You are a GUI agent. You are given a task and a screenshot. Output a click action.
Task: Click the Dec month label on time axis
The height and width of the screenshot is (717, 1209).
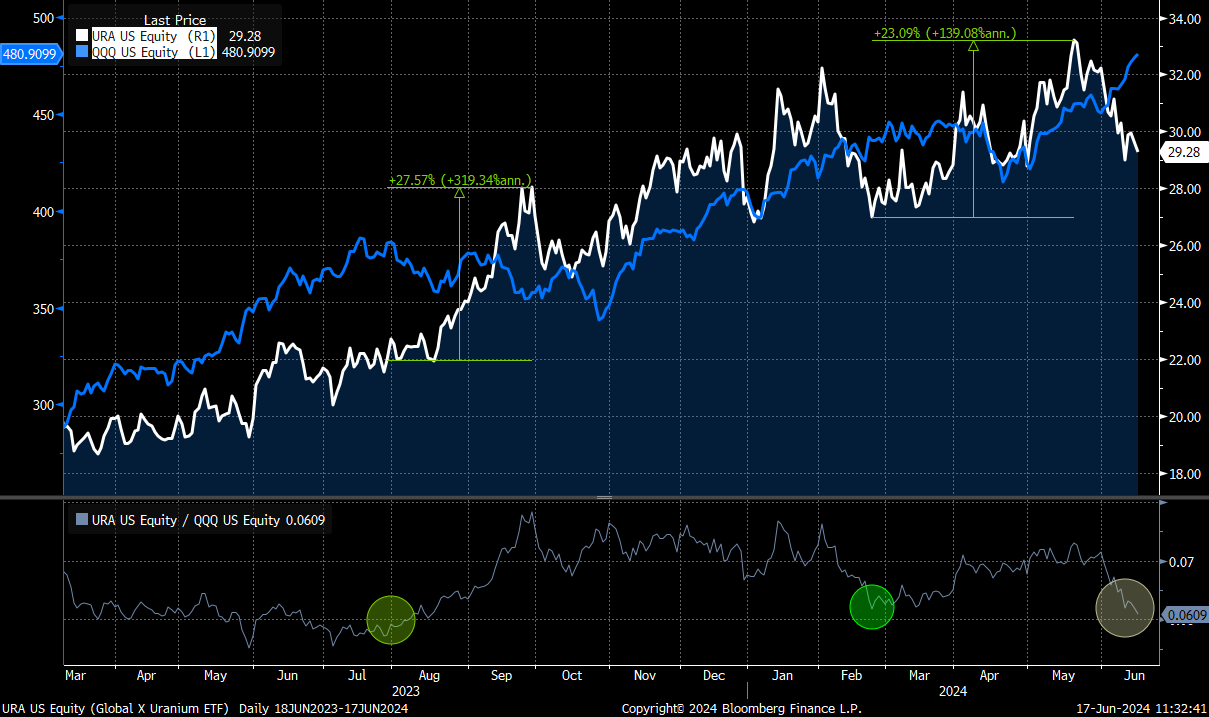[x=714, y=676]
